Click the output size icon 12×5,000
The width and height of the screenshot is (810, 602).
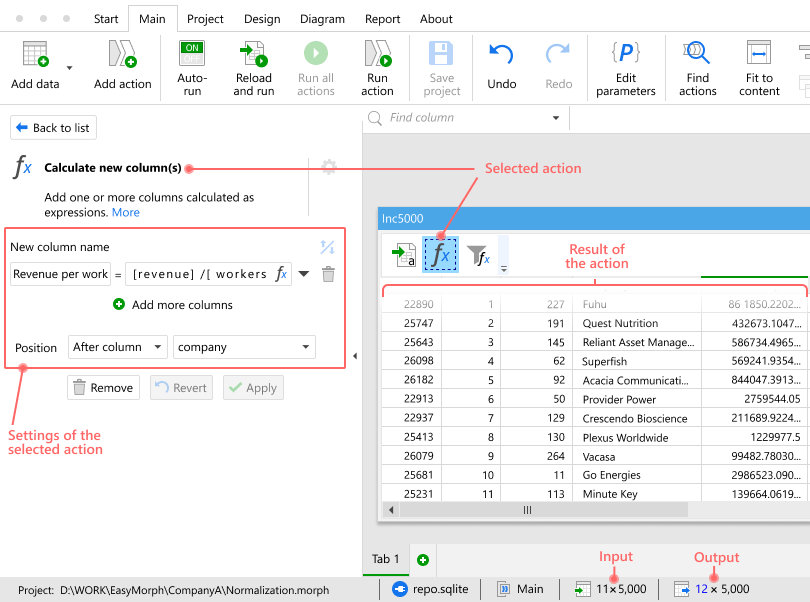[x=681, y=589]
